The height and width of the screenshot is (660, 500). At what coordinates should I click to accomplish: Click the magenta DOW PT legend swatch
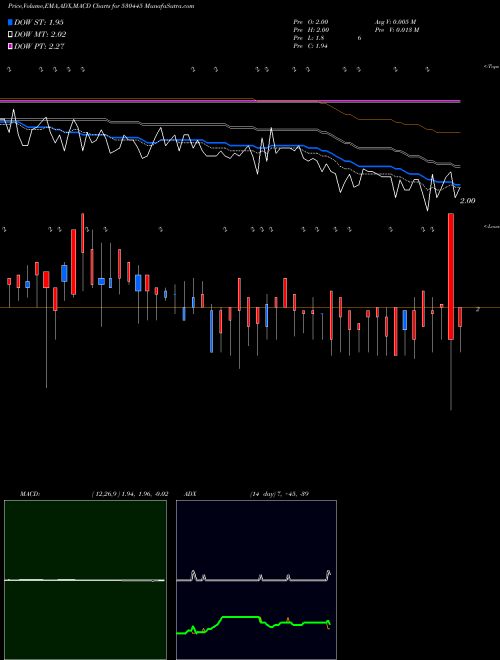[10, 46]
